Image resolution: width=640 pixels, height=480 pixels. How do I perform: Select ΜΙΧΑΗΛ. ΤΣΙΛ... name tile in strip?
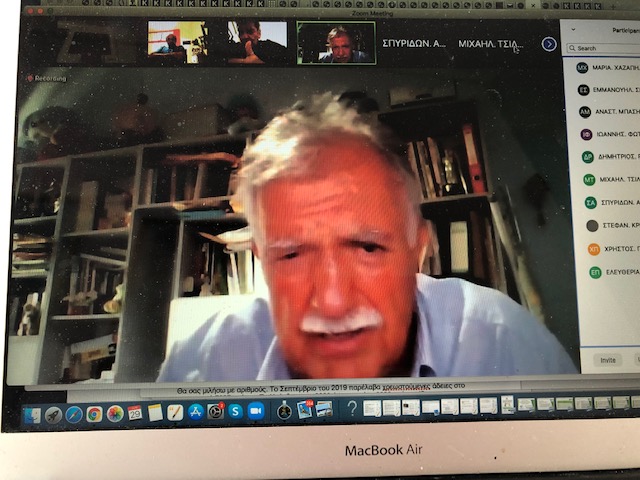coord(490,44)
